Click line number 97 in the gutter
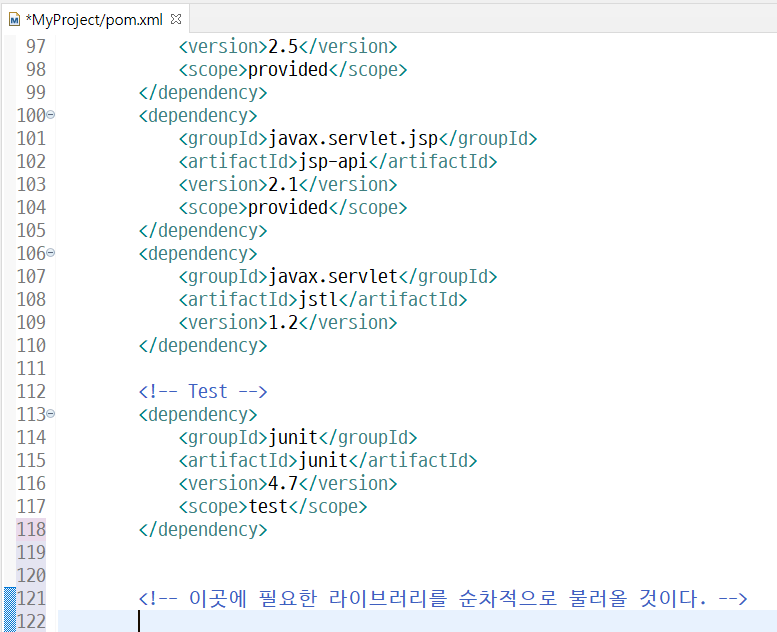The image size is (777, 632). pyautogui.click(x=36, y=47)
